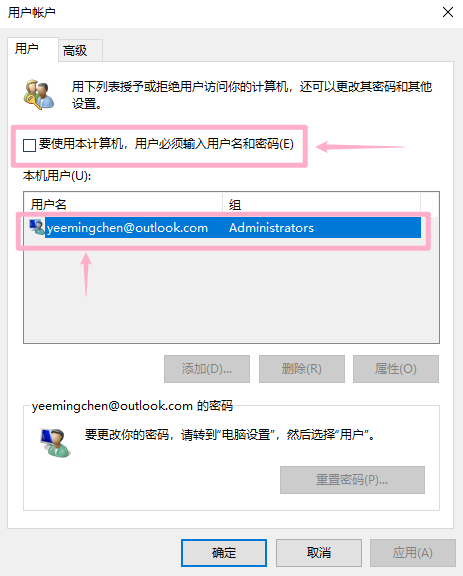Viewport: 463px width, 576px height.
Task: Confirm with the 确定 button
Action: (224, 553)
